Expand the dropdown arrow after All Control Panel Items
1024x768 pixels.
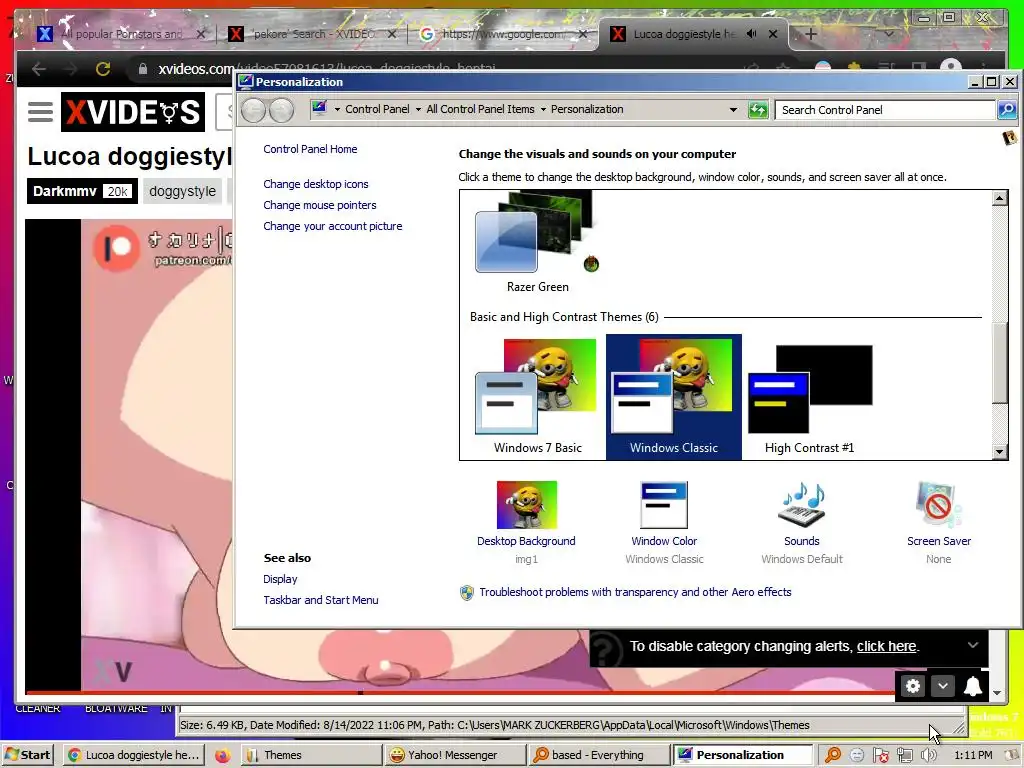[543, 110]
